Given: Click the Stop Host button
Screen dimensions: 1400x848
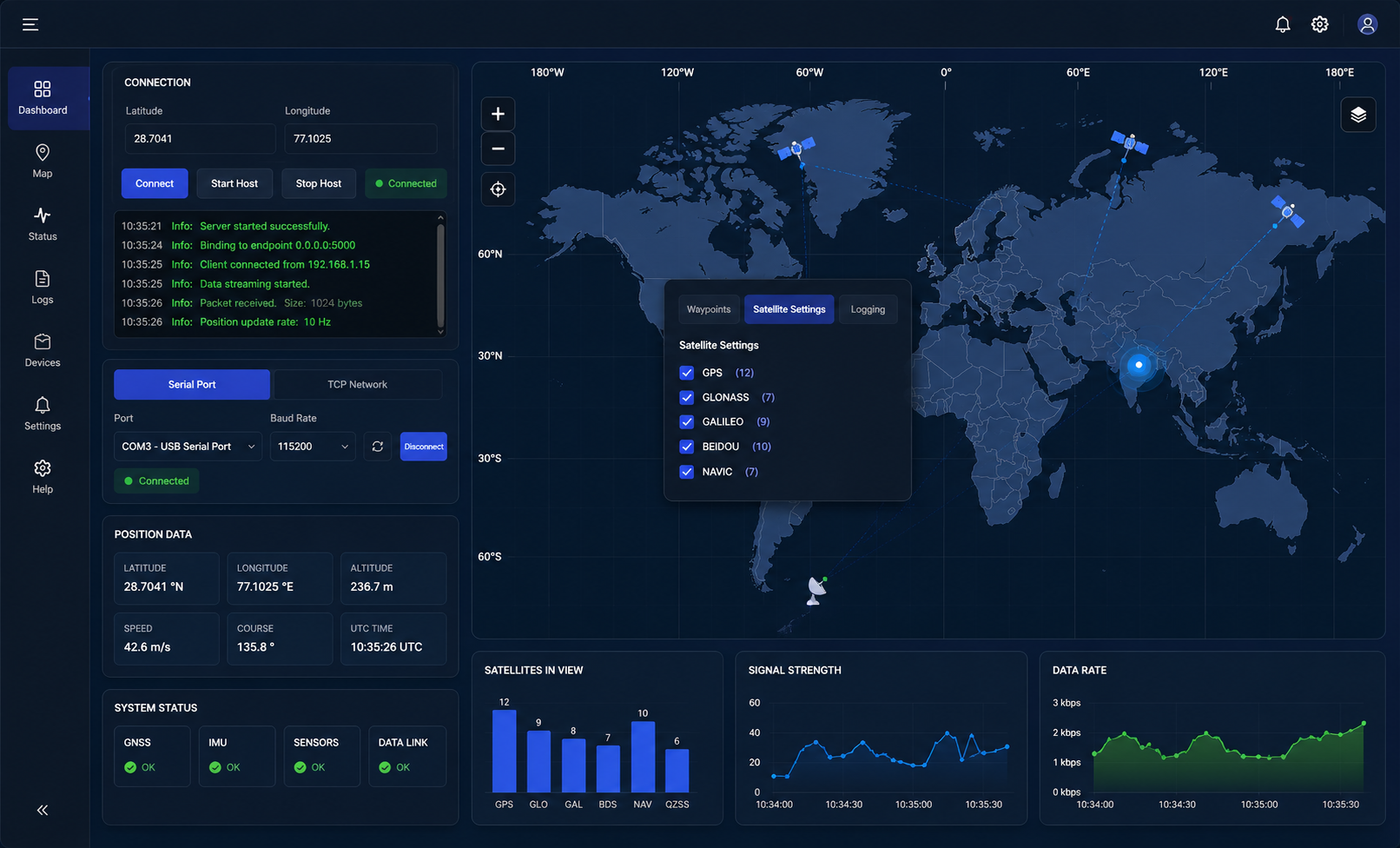Looking at the screenshot, I should coord(319,183).
